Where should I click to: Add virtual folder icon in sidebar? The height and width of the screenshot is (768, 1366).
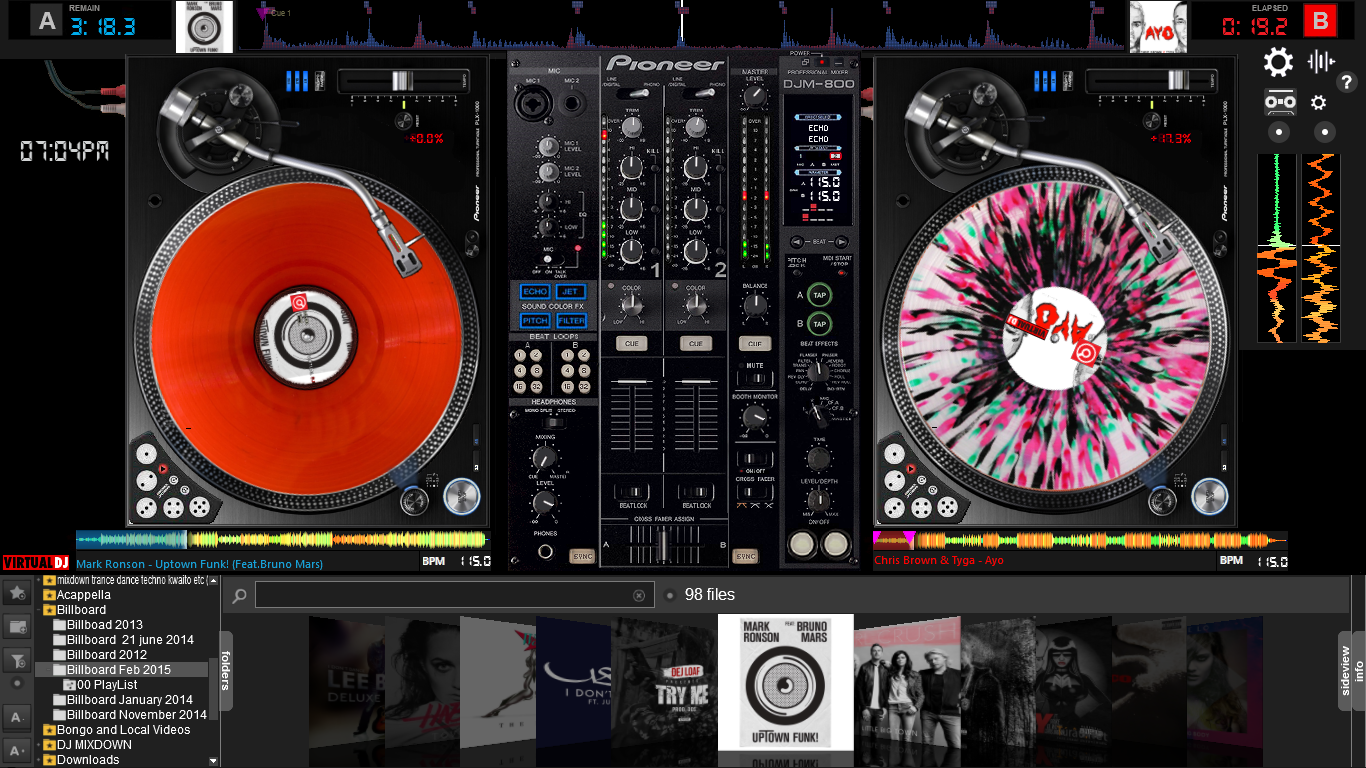click(16, 626)
